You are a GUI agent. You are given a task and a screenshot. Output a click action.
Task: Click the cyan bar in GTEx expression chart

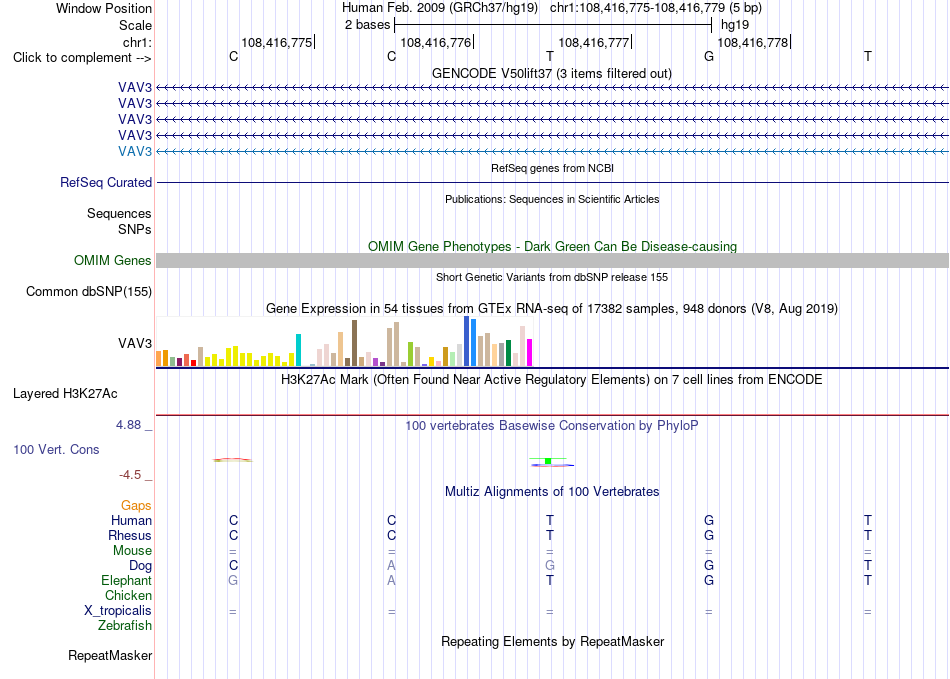point(298,350)
